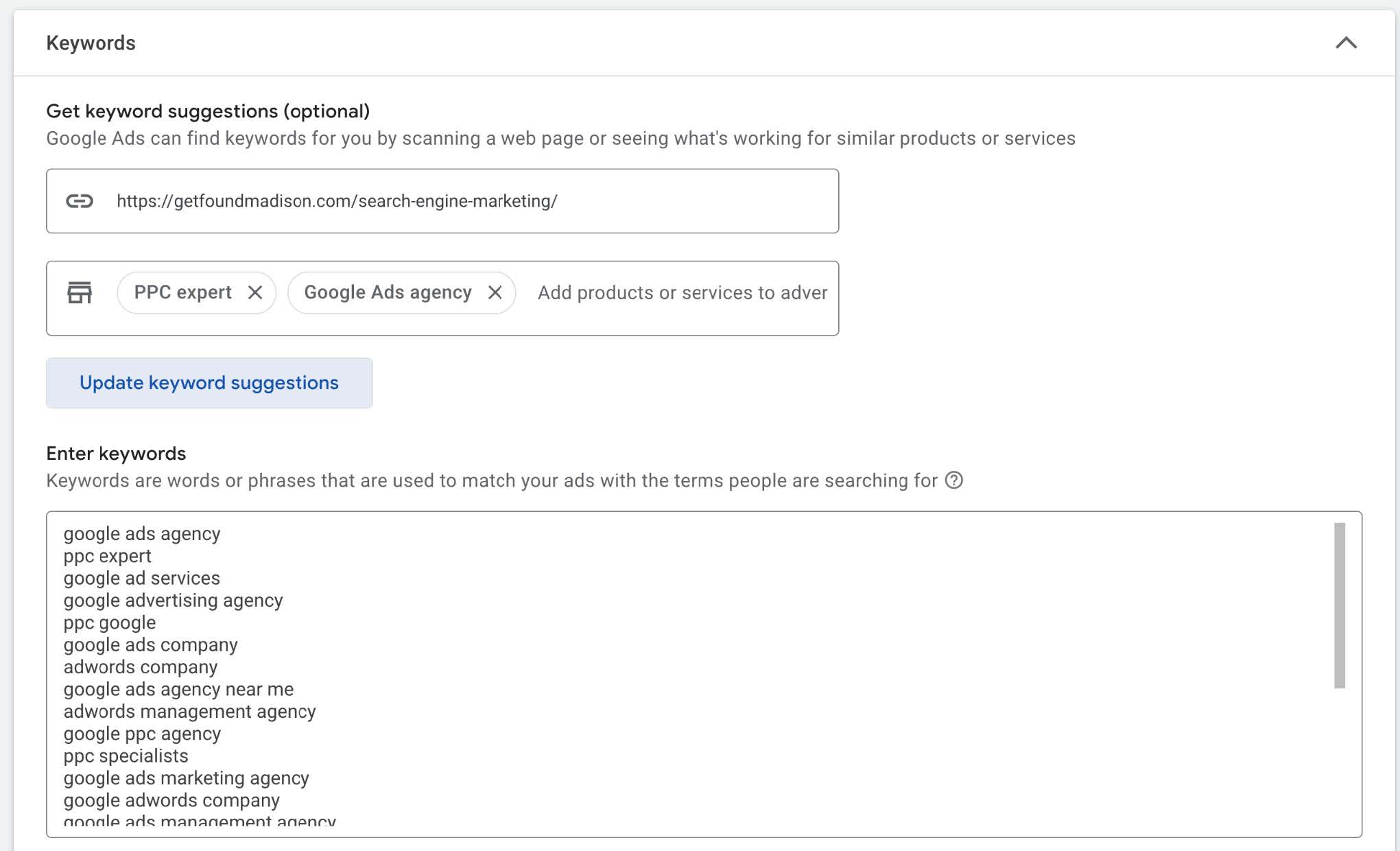Screen dimensions: 1400x851
Task: Click keyword line 'google ad services'
Action: point(142,579)
